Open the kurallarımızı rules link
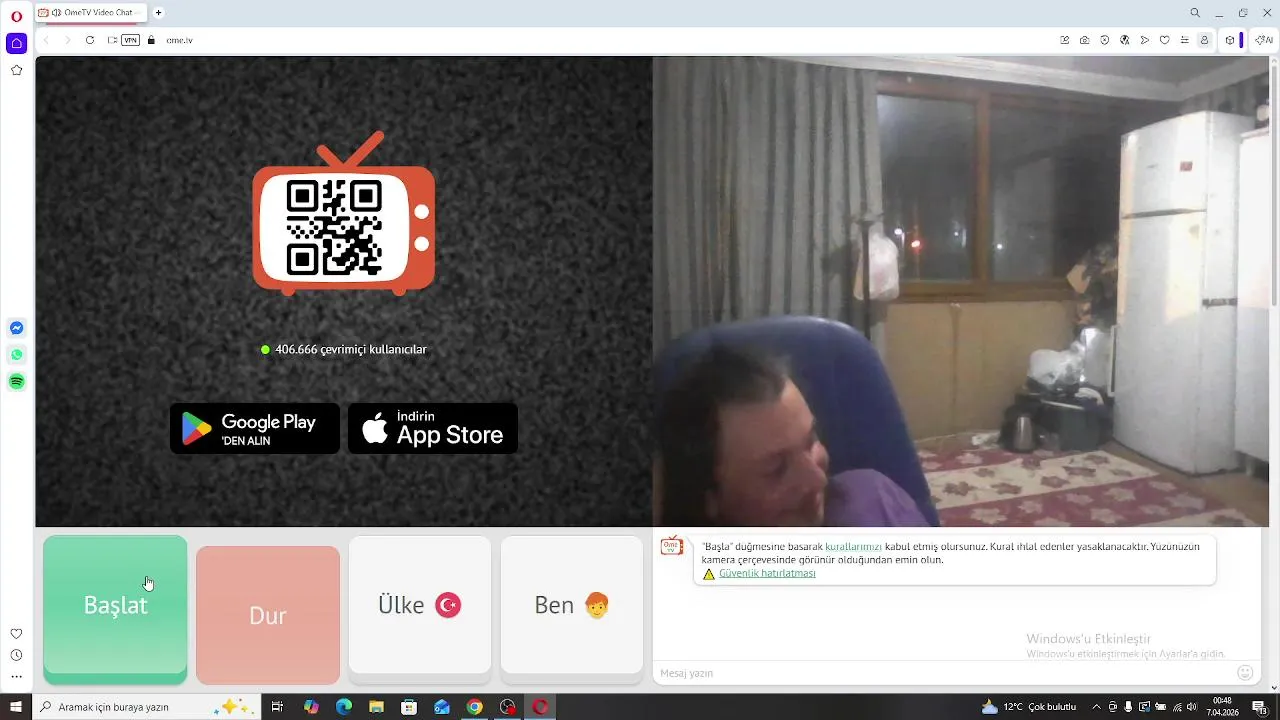The height and width of the screenshot is (720, 1280). pyautogui.click(x=853, y=547)
